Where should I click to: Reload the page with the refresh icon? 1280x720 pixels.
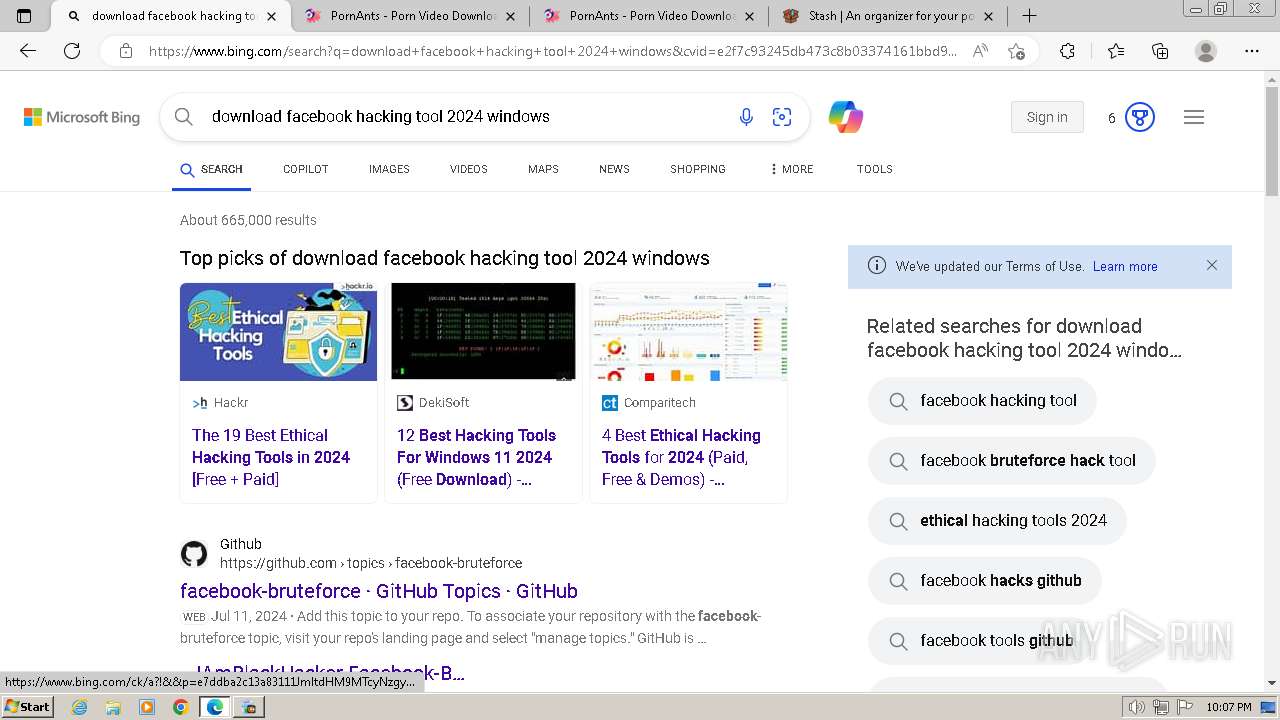[x=72, y=51]
